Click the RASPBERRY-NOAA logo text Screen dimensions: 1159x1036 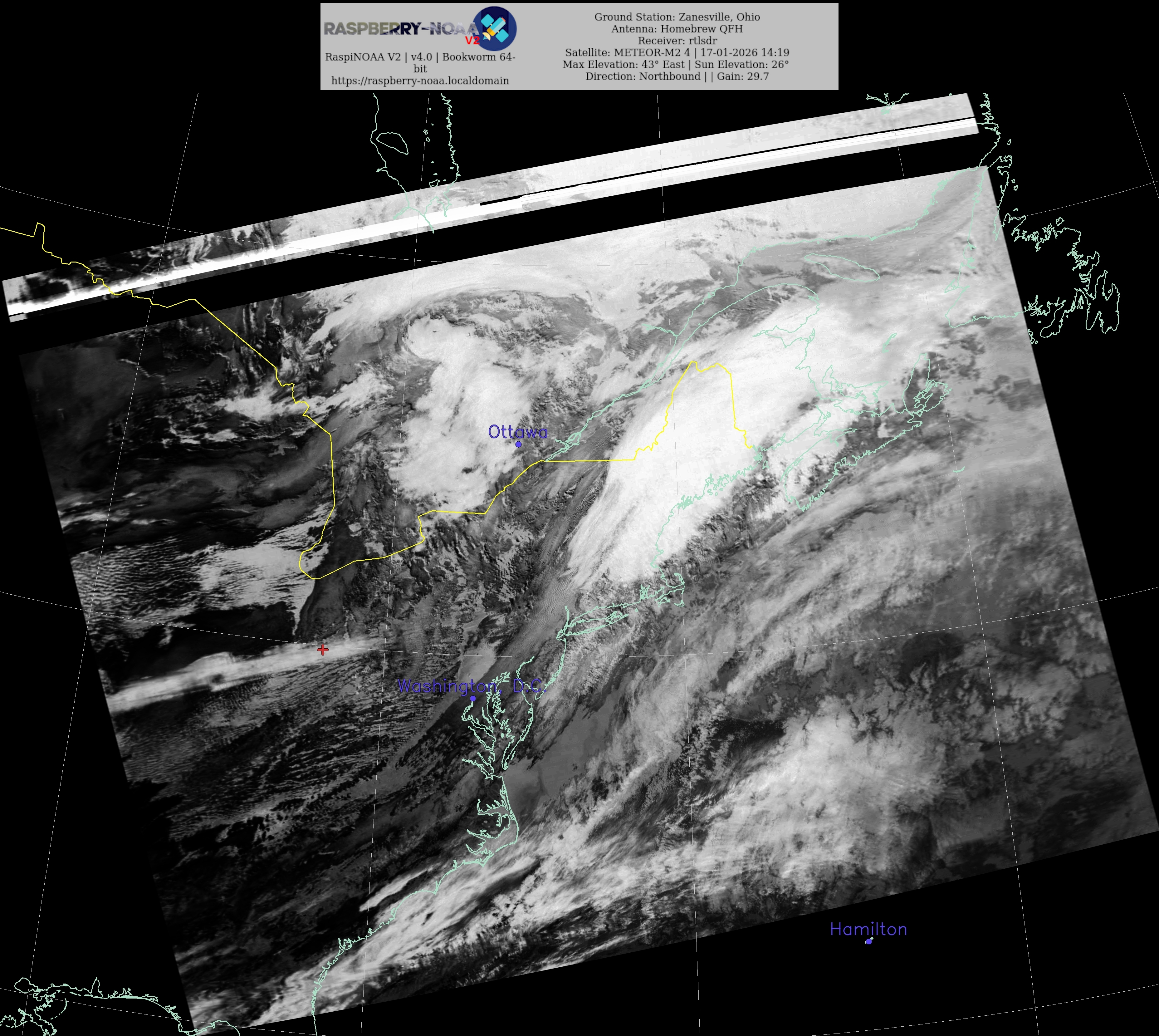(398, 28)
